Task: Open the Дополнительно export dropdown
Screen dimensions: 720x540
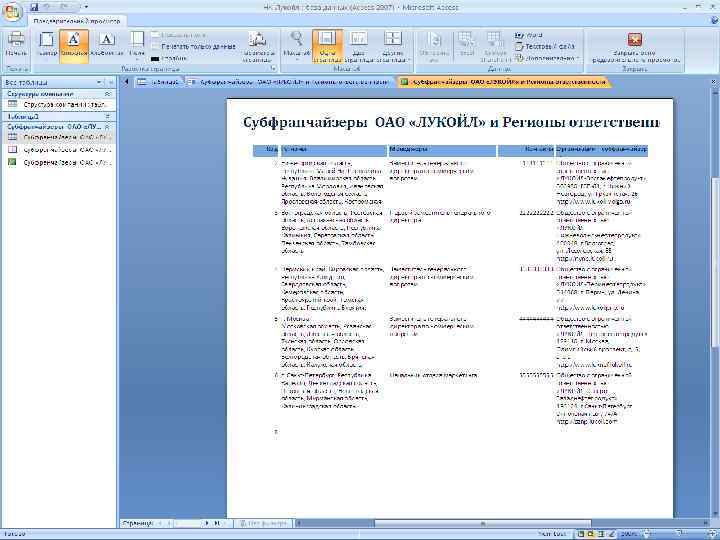Action: click(546, 58)
